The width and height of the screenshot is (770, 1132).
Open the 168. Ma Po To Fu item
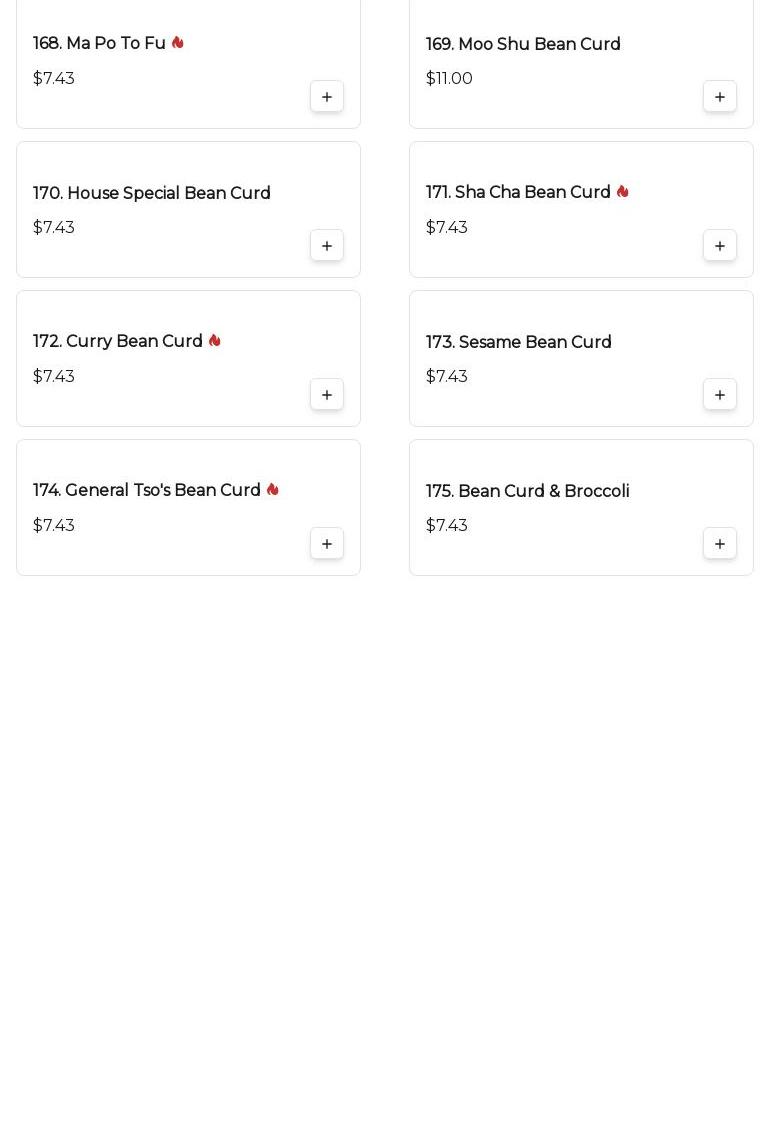(99, 43)
